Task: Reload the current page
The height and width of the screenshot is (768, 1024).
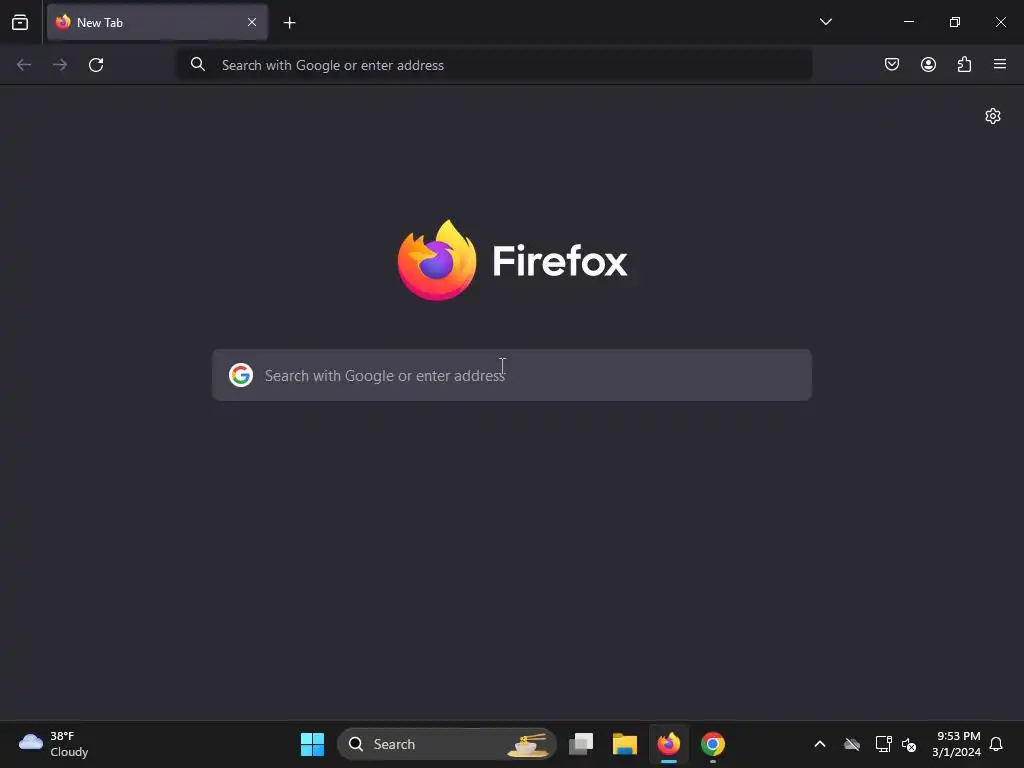Action: tap(96, 65)
